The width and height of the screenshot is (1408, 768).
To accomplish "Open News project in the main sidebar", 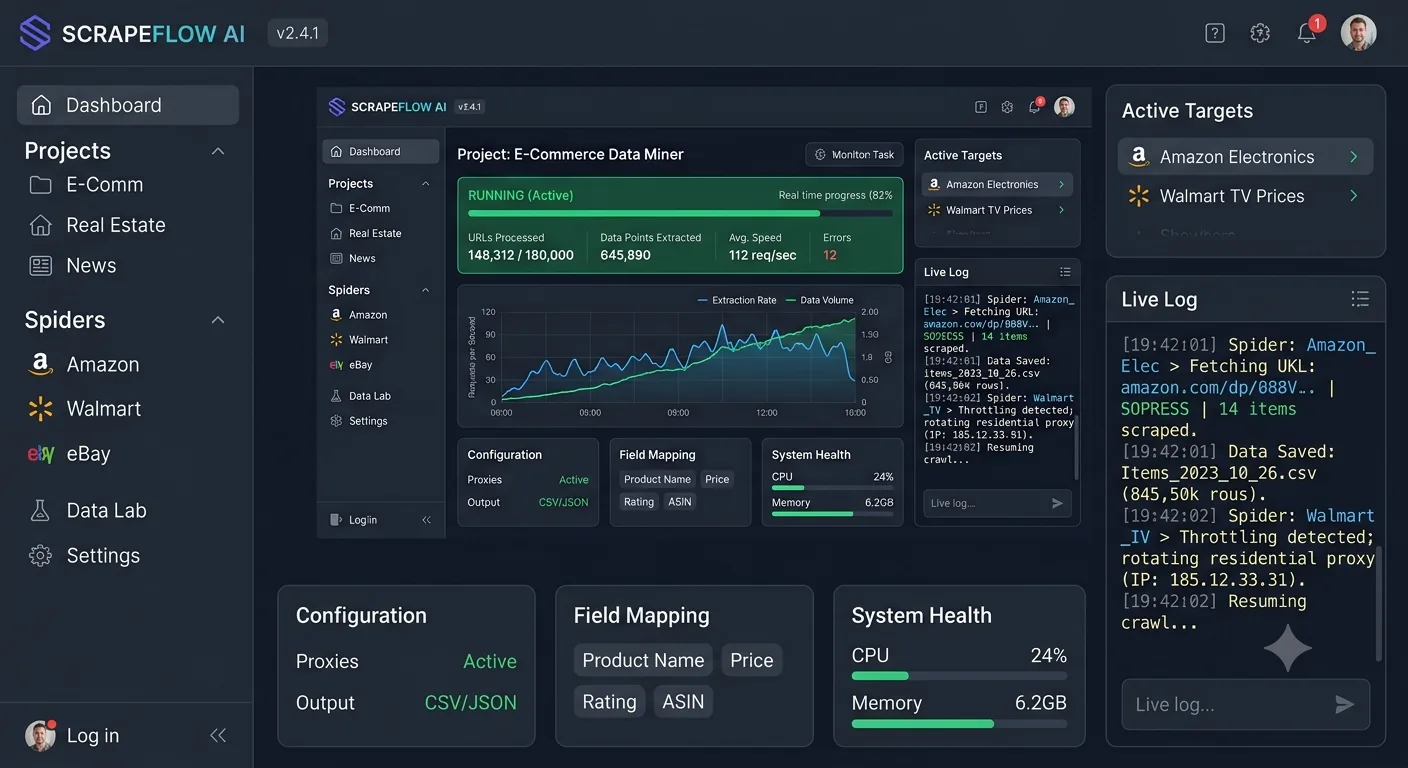I will click(x=72, y=265).
